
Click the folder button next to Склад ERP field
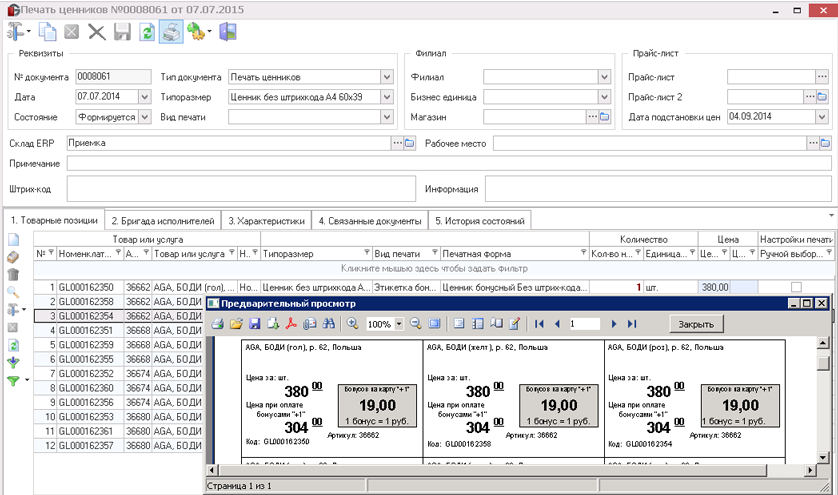(409, 143)
